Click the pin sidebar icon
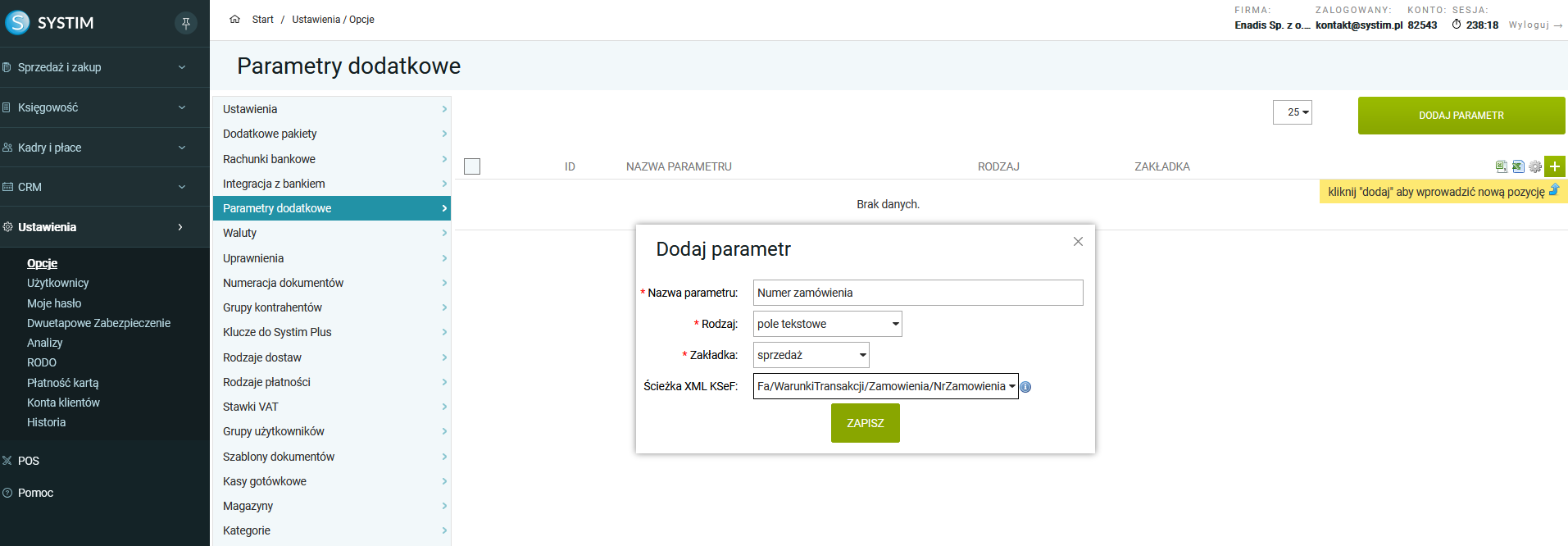This screenshot has width=1568, height=546. pos(186,23)
